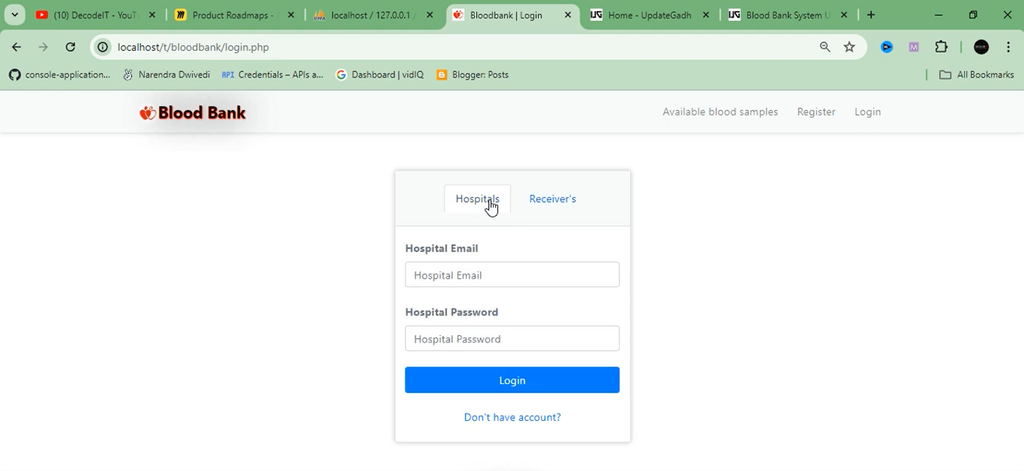Viewport: 1024px width, 471px height.
Task: Click the address bar URL
Action: coord(193,47)
